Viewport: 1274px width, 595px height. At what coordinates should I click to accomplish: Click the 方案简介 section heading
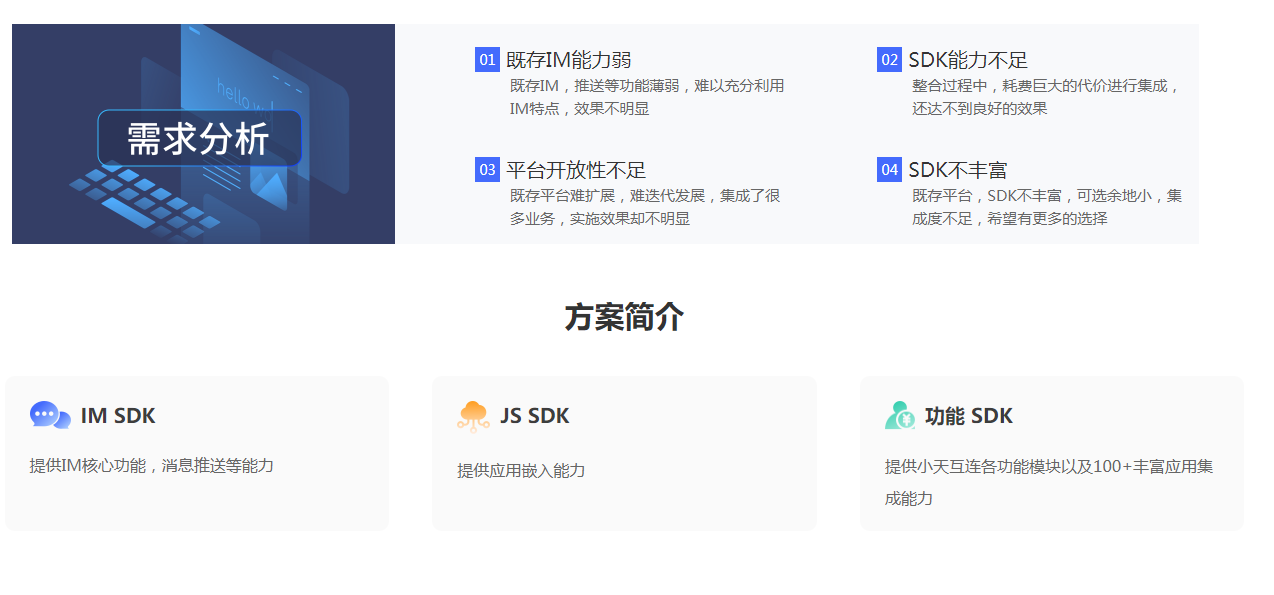point(624,317)
